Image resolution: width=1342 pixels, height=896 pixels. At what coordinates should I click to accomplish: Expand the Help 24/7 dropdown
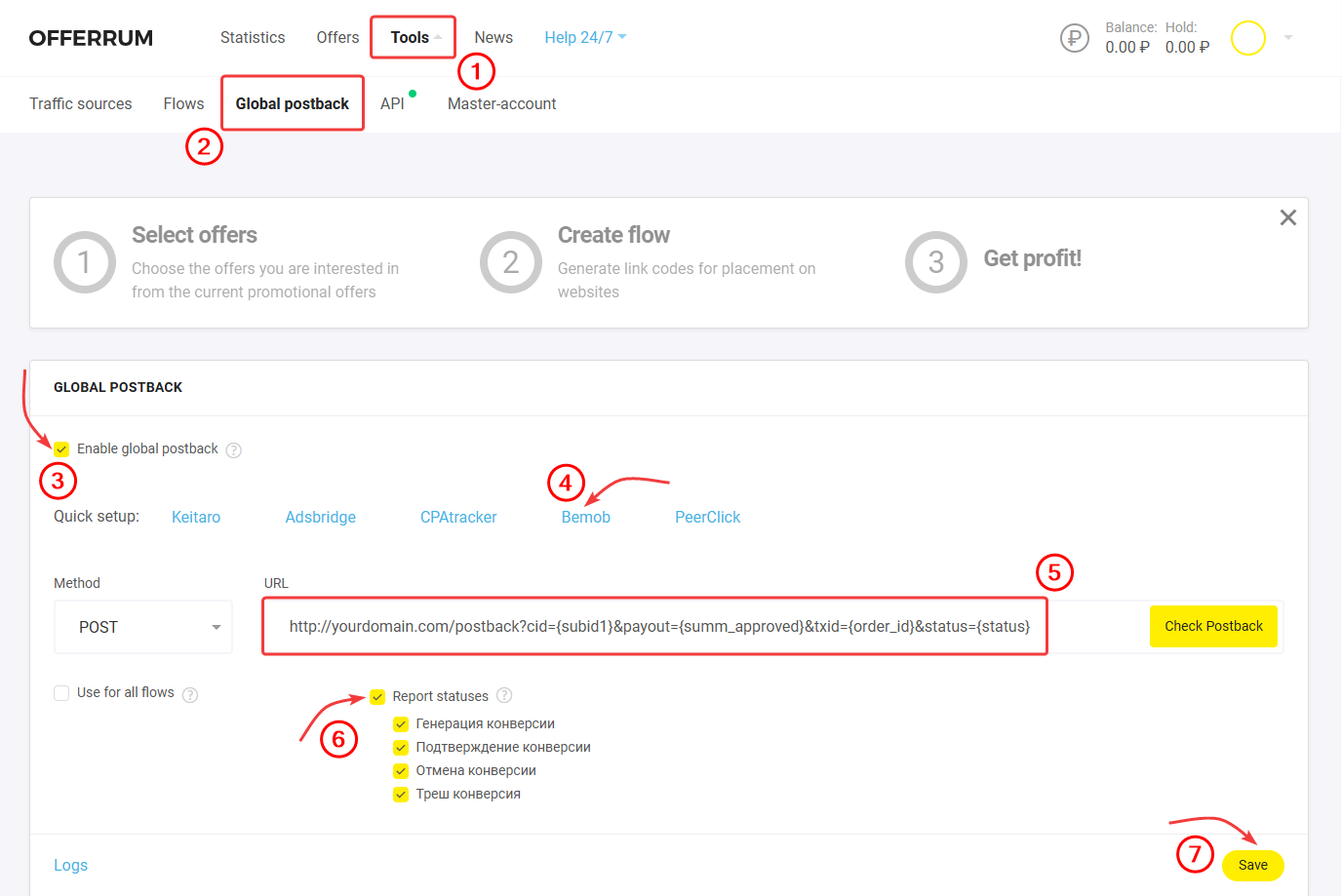[585, 37]
